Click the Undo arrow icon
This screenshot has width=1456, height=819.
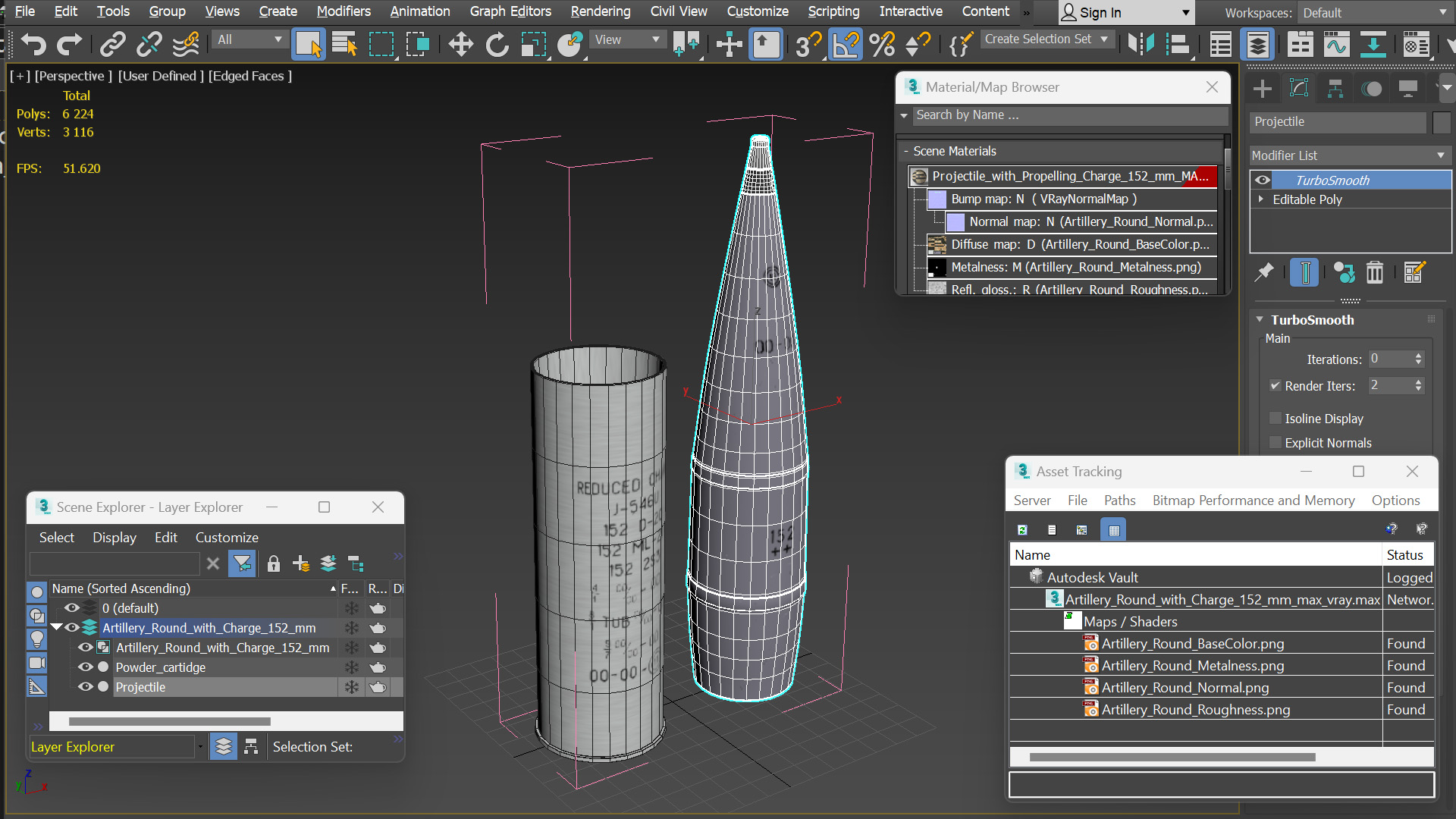(33, 45)
